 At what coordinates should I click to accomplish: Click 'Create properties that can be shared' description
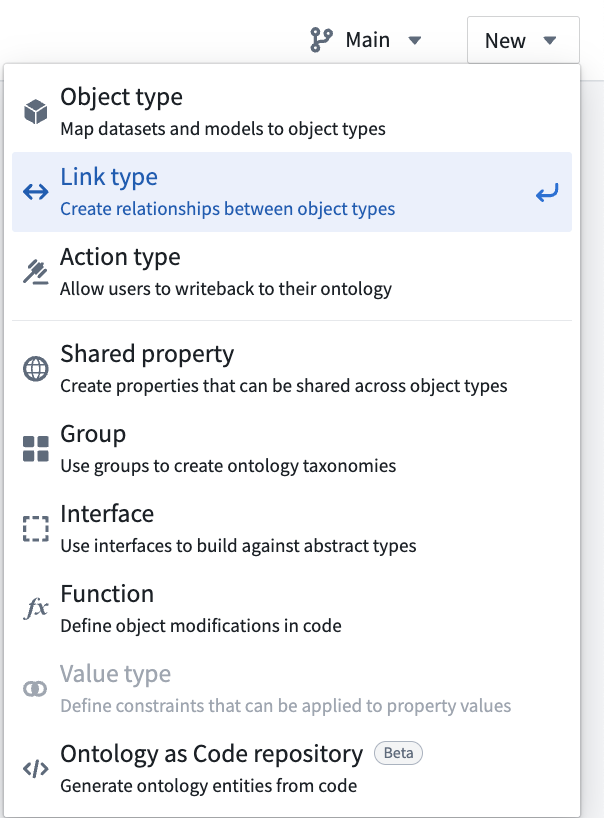[x=284, y=386]
